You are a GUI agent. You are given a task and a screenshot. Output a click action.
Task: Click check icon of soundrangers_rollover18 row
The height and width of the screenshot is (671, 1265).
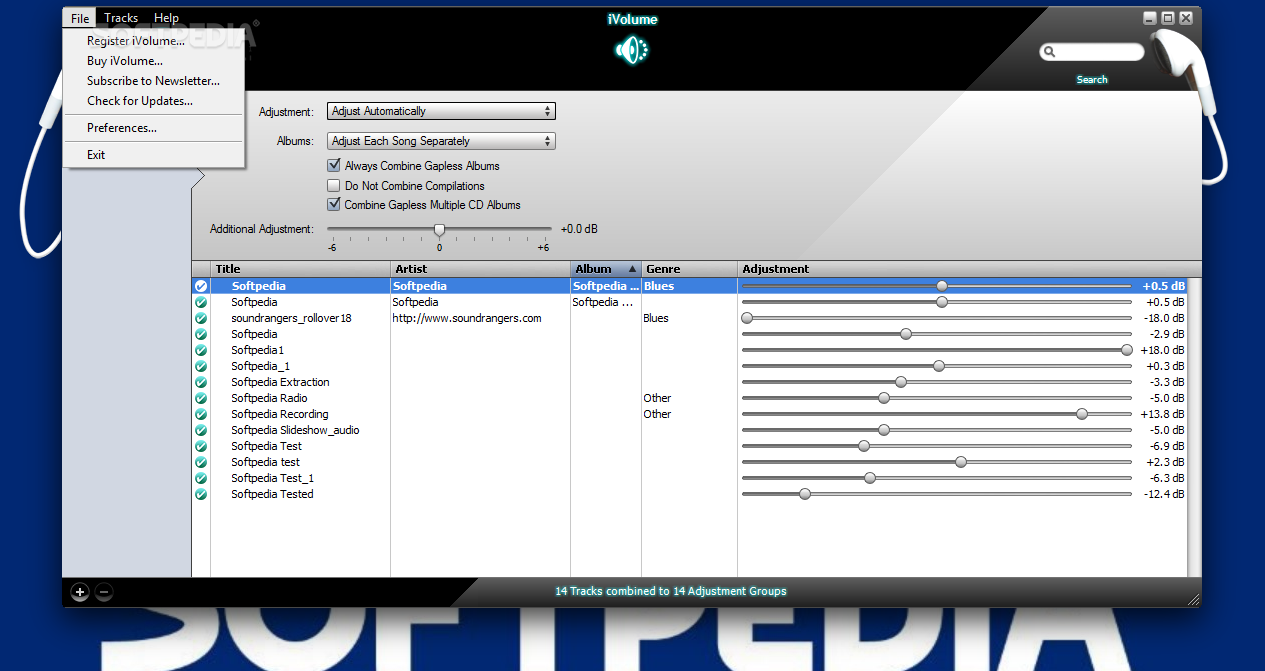201,318
